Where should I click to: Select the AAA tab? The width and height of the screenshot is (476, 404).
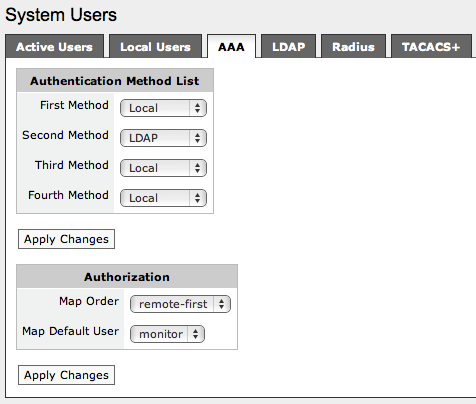coord(231,46)
